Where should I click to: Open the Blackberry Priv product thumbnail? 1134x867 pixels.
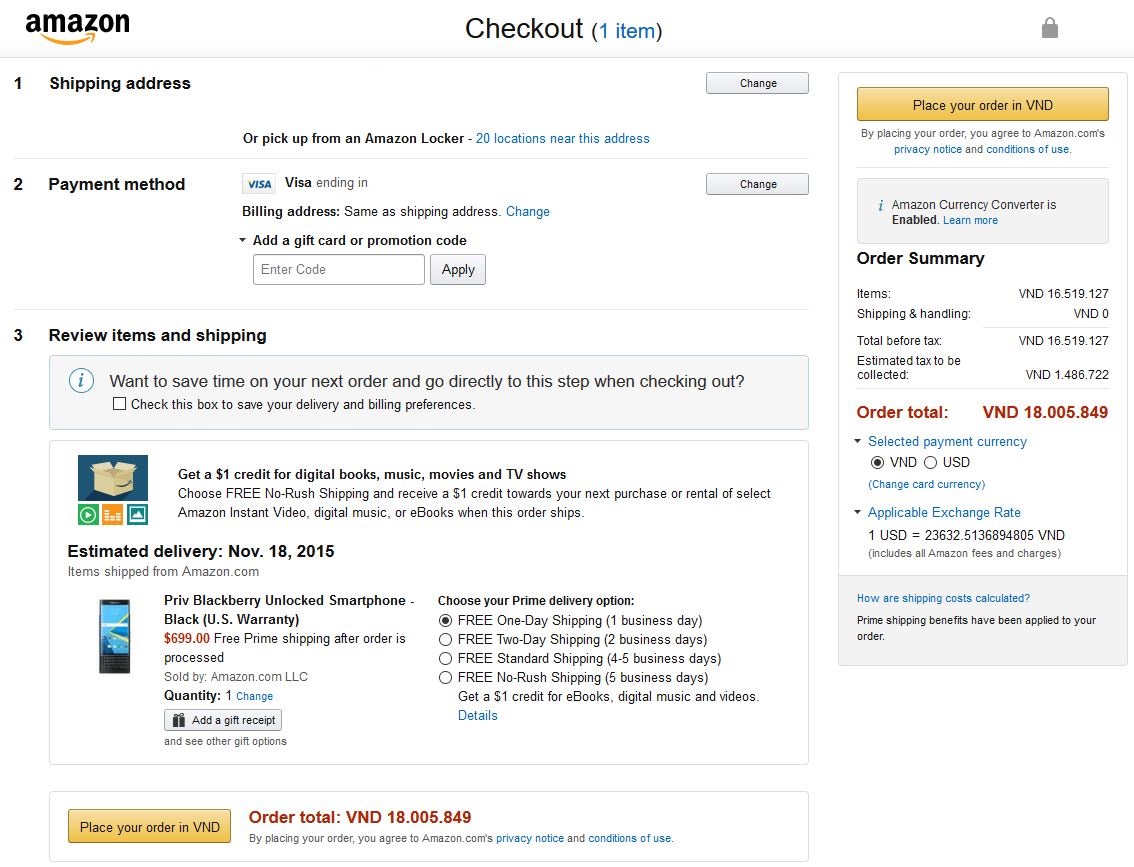tap(114, 636)
